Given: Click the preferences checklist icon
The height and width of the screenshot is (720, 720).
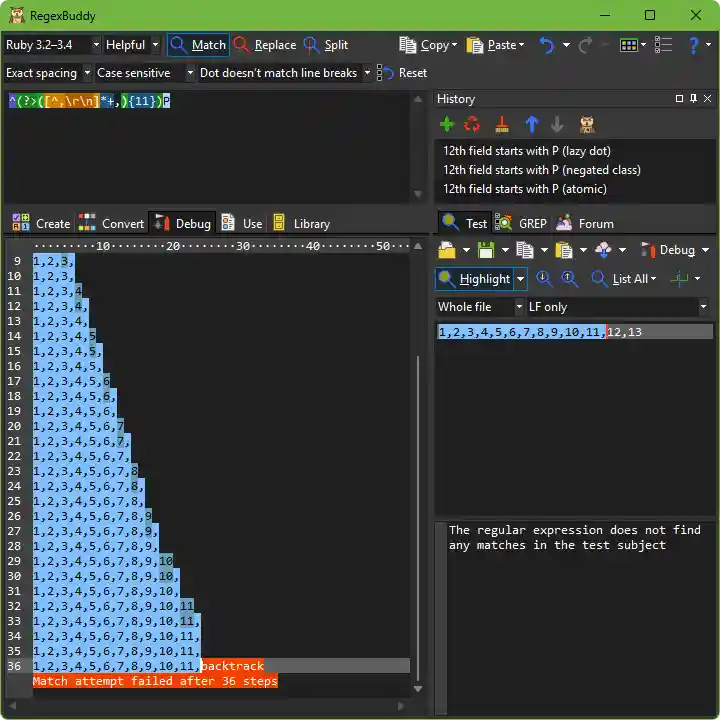Looking at the screenshot, I should [663, 45].
